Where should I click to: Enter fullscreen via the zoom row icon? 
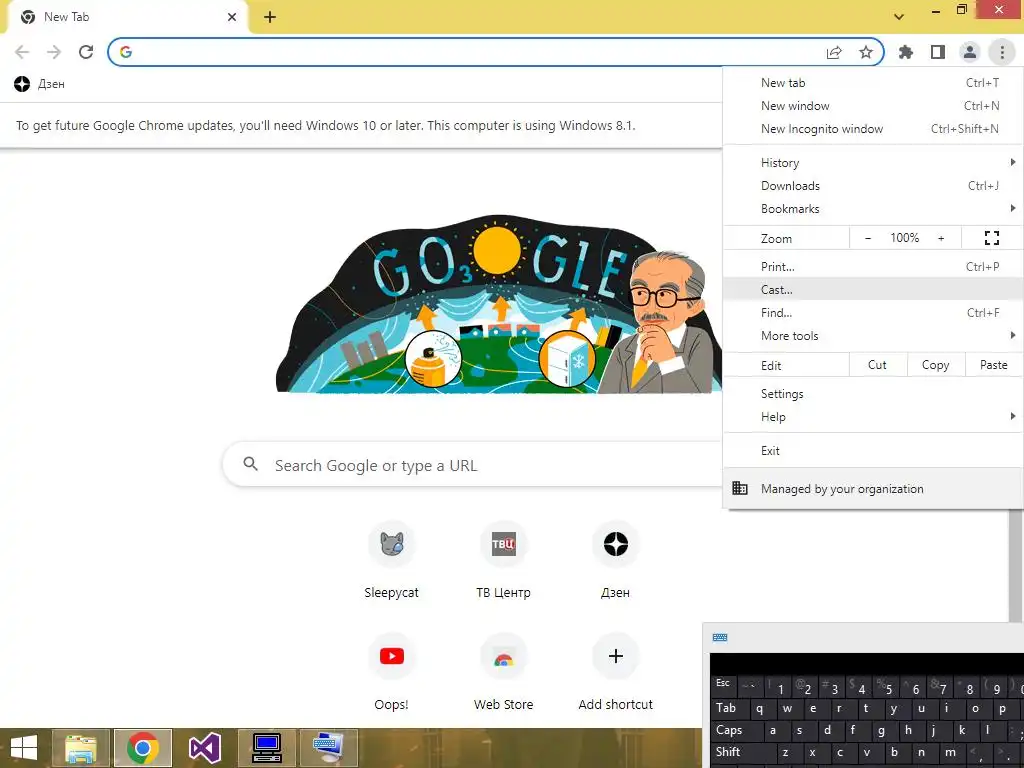(x=992, y=238)
